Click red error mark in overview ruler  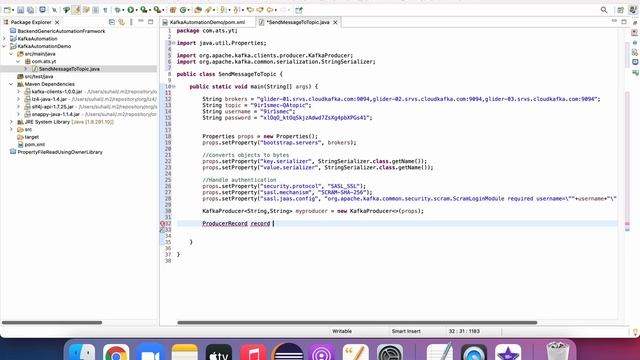[x=627, y=224]
